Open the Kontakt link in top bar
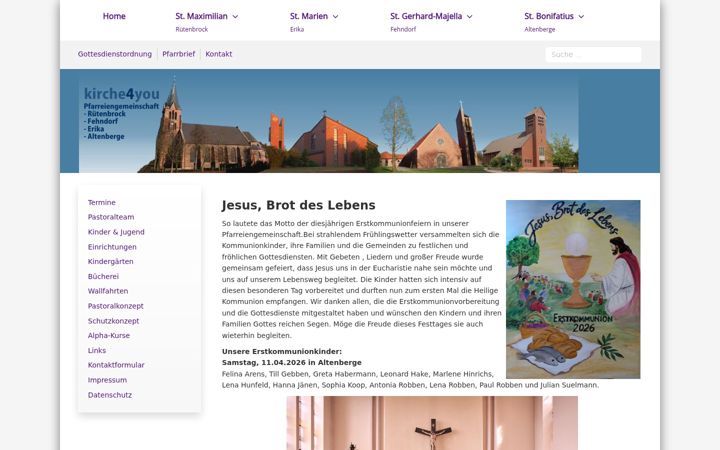 pyautogui.click(x=219, y=54)
